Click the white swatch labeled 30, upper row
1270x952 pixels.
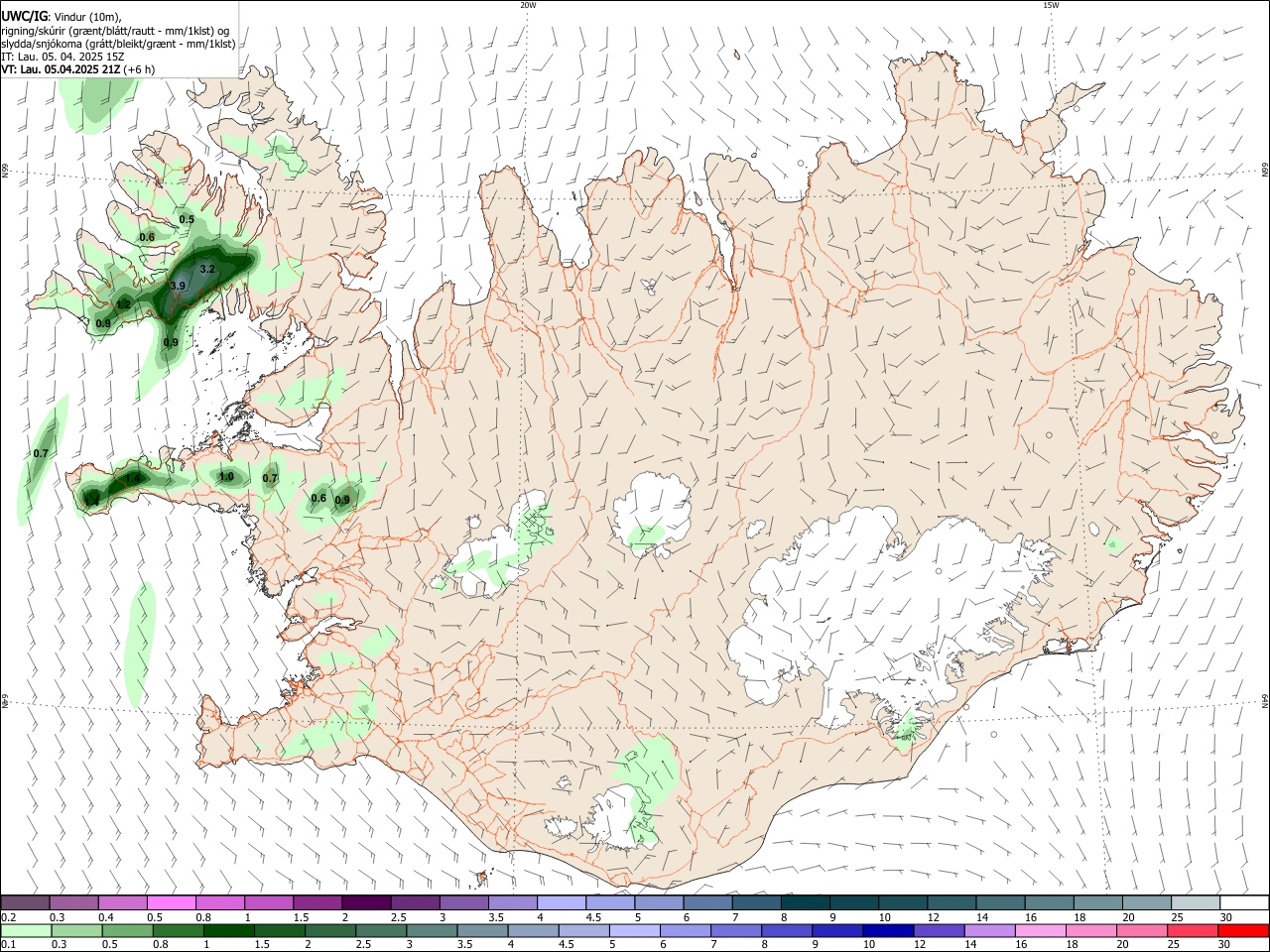point(1243,902)
